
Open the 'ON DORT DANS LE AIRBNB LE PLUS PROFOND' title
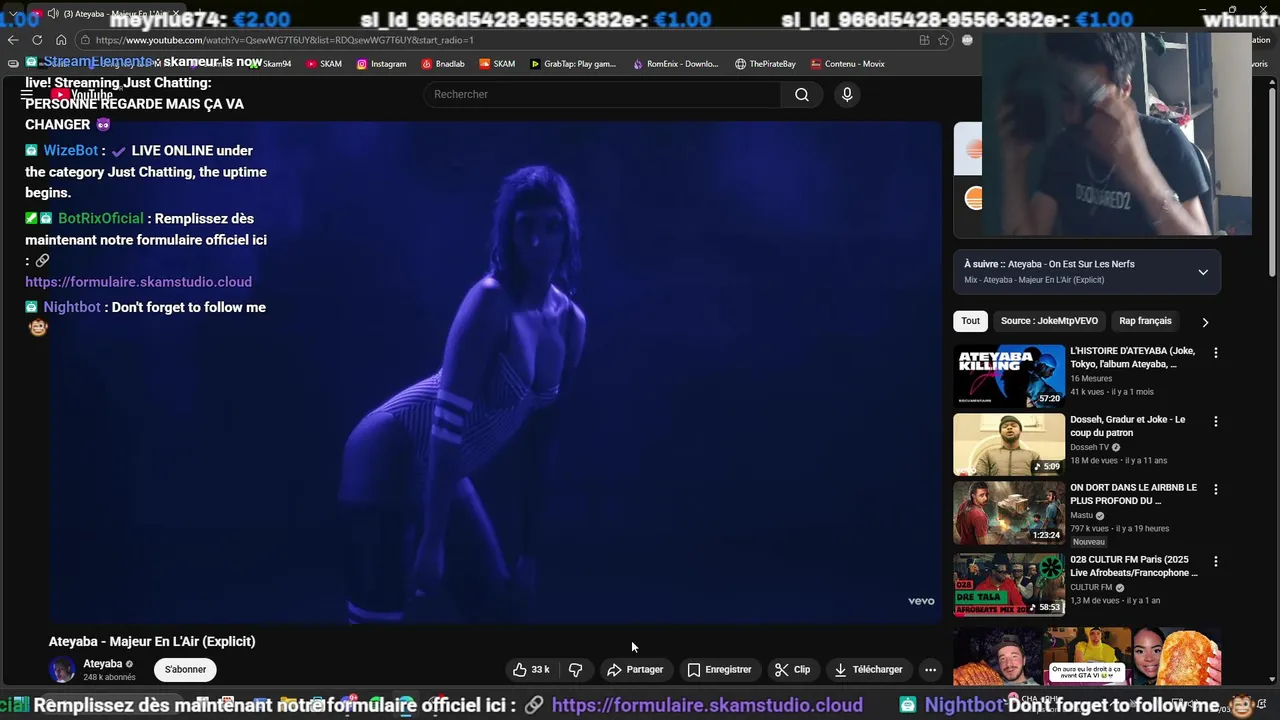(1134, 494)
